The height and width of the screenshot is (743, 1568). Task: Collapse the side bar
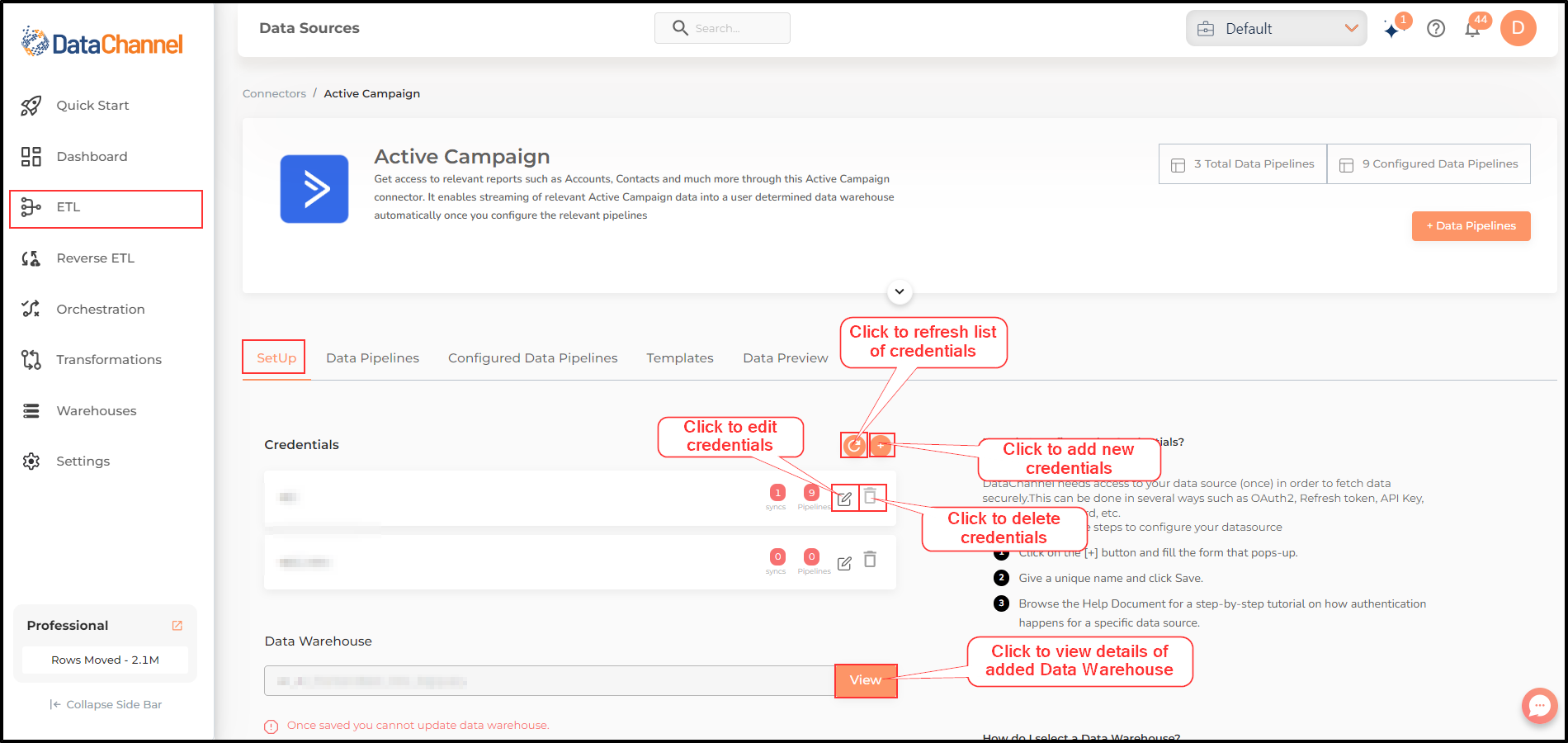(x=106, y=705)
